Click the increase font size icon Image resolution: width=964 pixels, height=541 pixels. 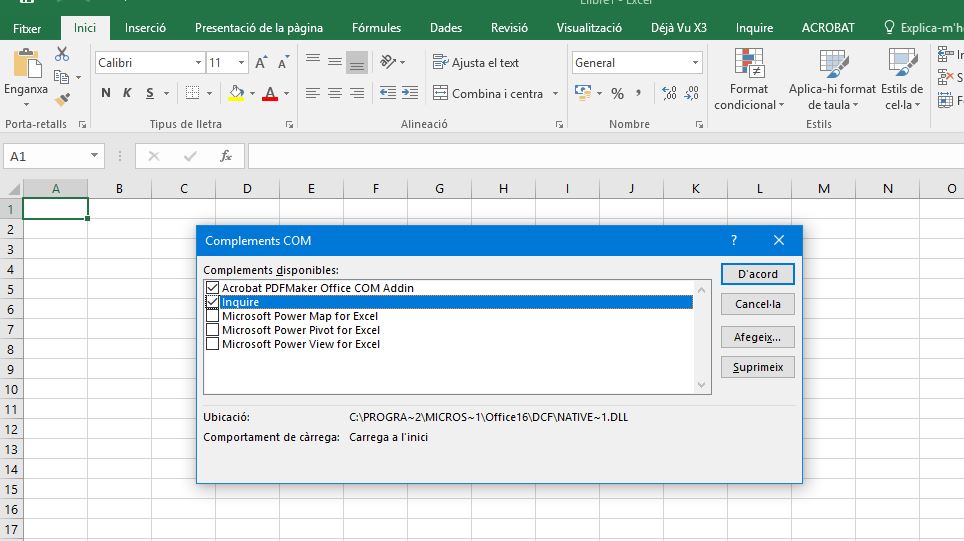[x=261, y=63]
